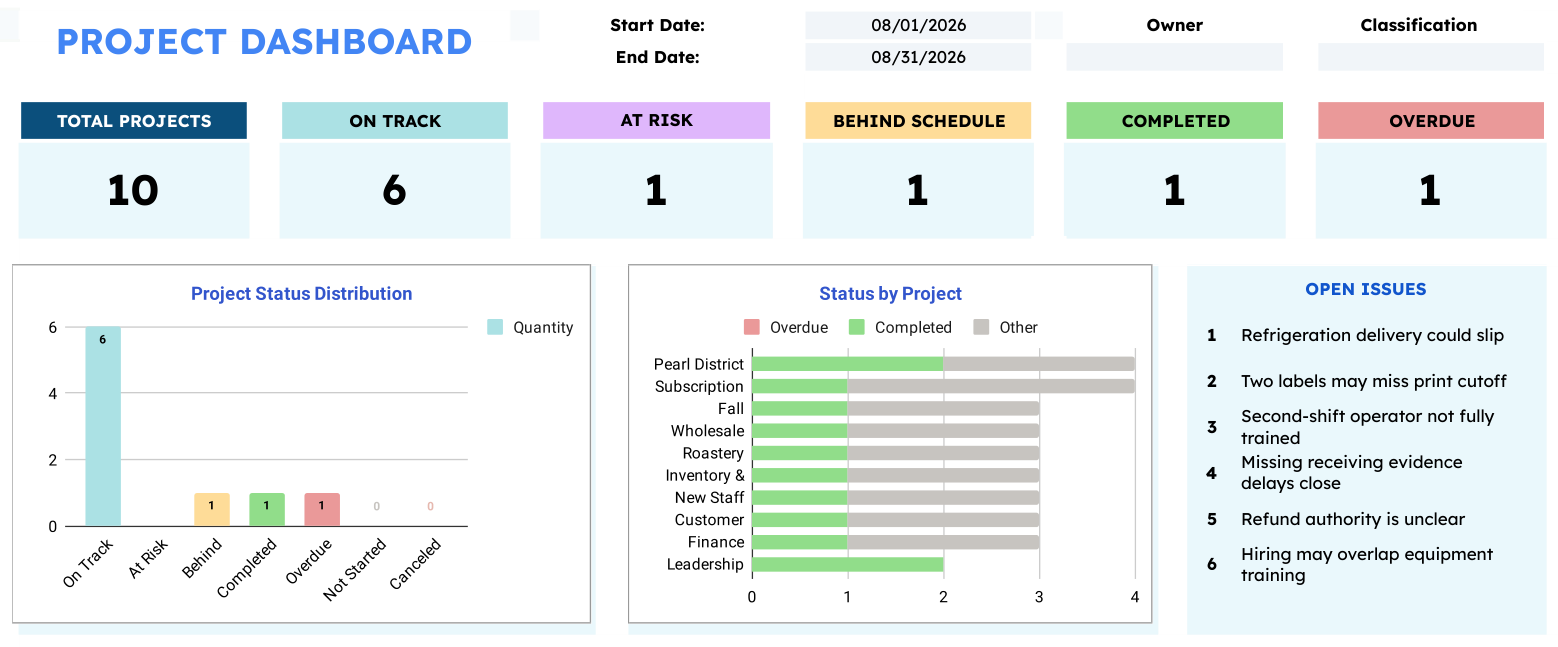1558x647 pixels.
Task: Click the Finance row label
Action: [x=716, y=542]
